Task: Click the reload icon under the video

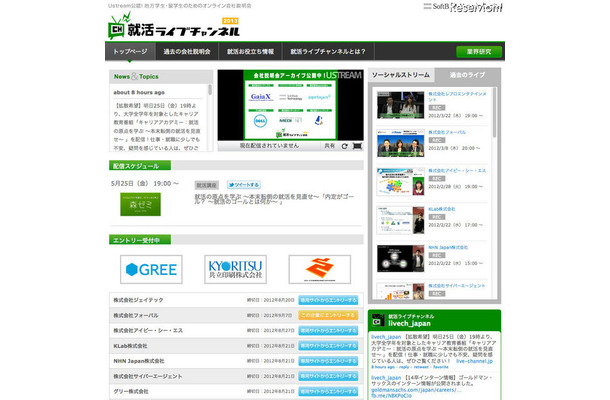Action: [344, 146]
